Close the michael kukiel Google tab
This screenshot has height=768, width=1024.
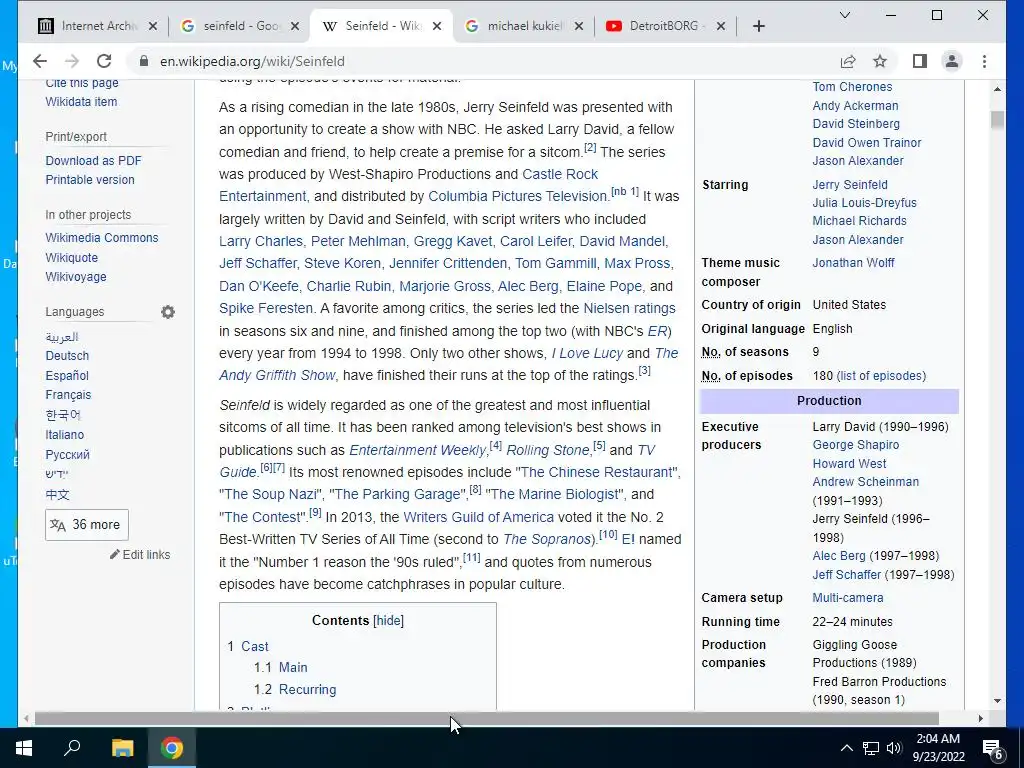[579, 26]
